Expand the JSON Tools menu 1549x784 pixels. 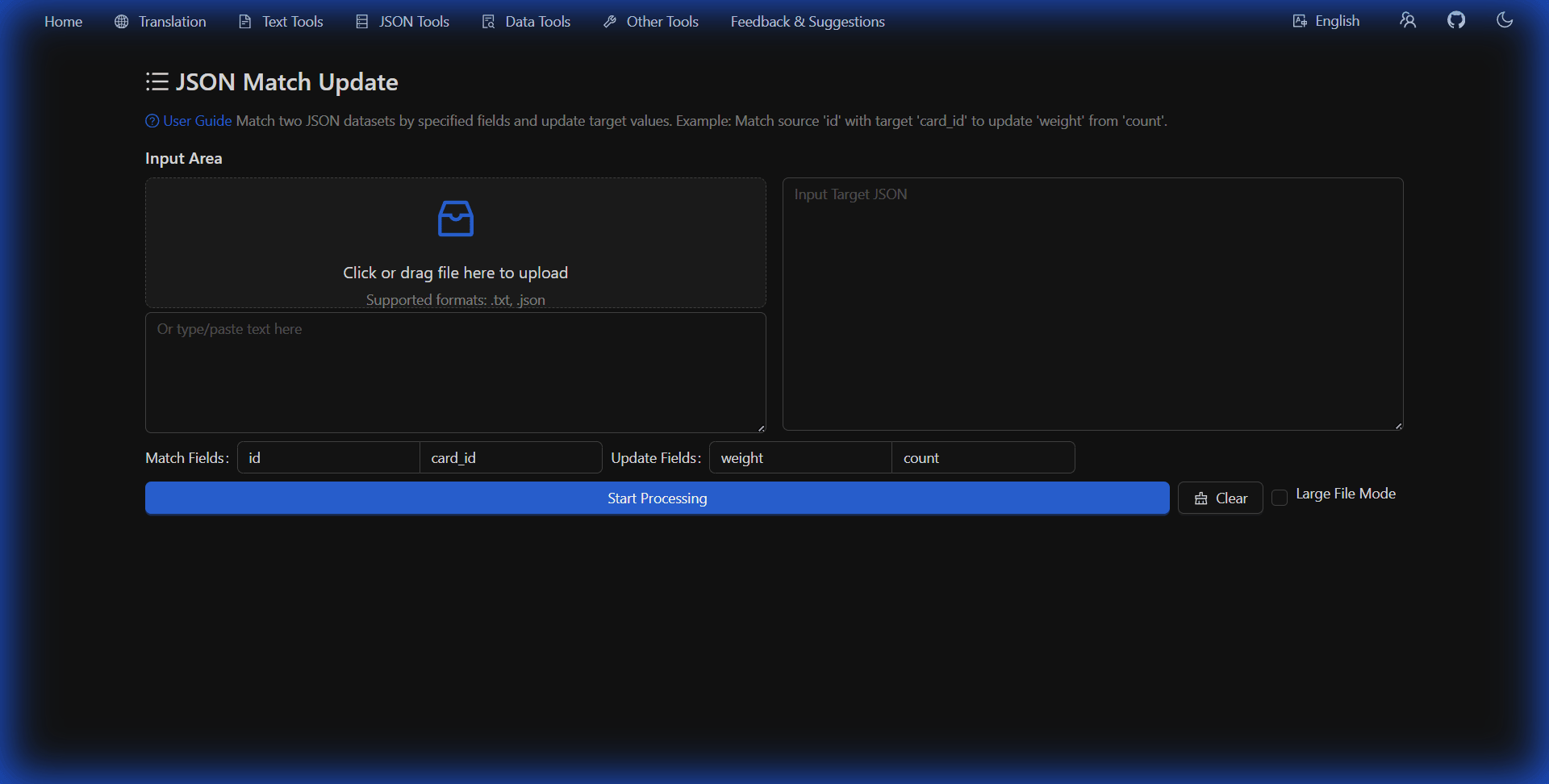click(x=403, y=22)
